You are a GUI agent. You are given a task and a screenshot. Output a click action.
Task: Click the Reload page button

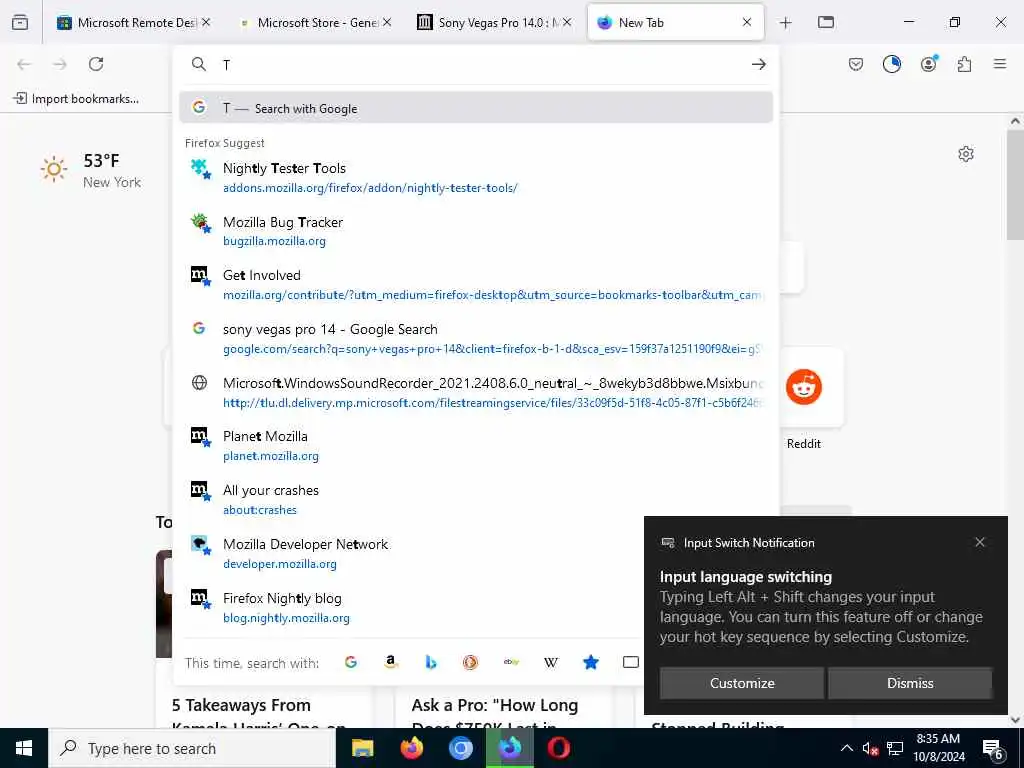[96, 64]
